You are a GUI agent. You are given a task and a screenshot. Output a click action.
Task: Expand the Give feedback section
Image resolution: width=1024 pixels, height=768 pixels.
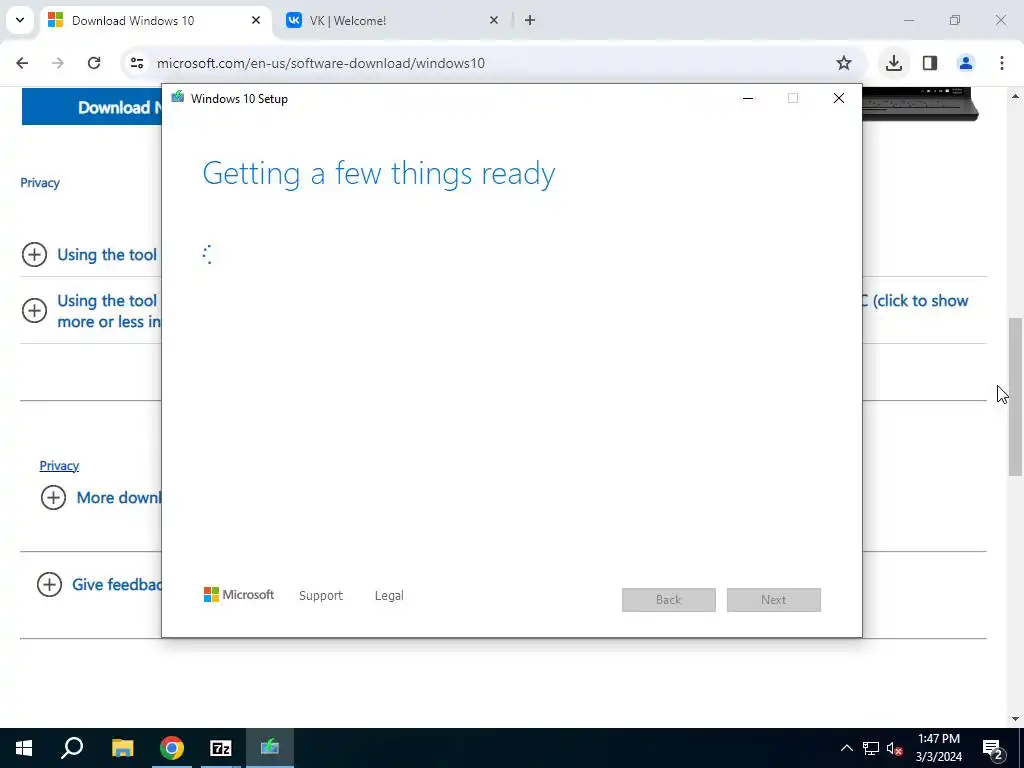click(x=49, y=584)
